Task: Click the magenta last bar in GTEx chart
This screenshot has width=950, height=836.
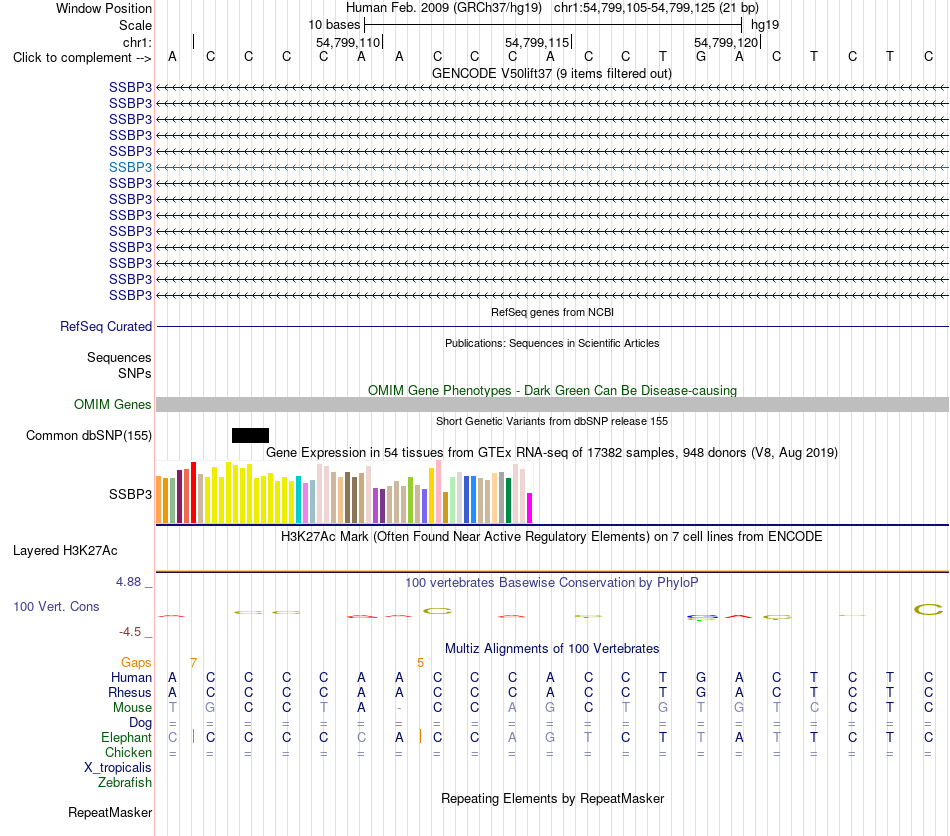Action: 530,508
